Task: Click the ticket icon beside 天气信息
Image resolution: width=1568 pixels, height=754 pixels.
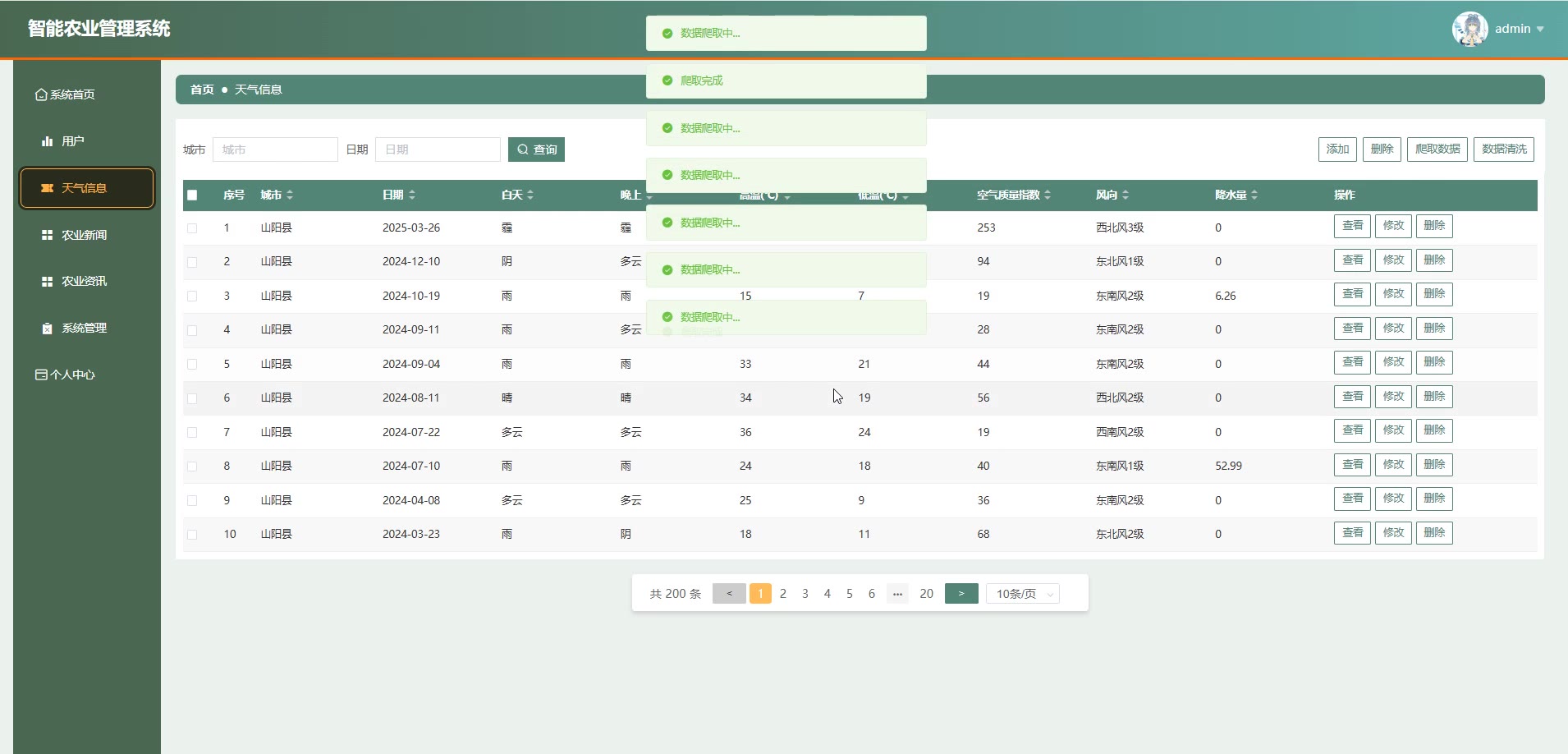Action: pos(47,188)
